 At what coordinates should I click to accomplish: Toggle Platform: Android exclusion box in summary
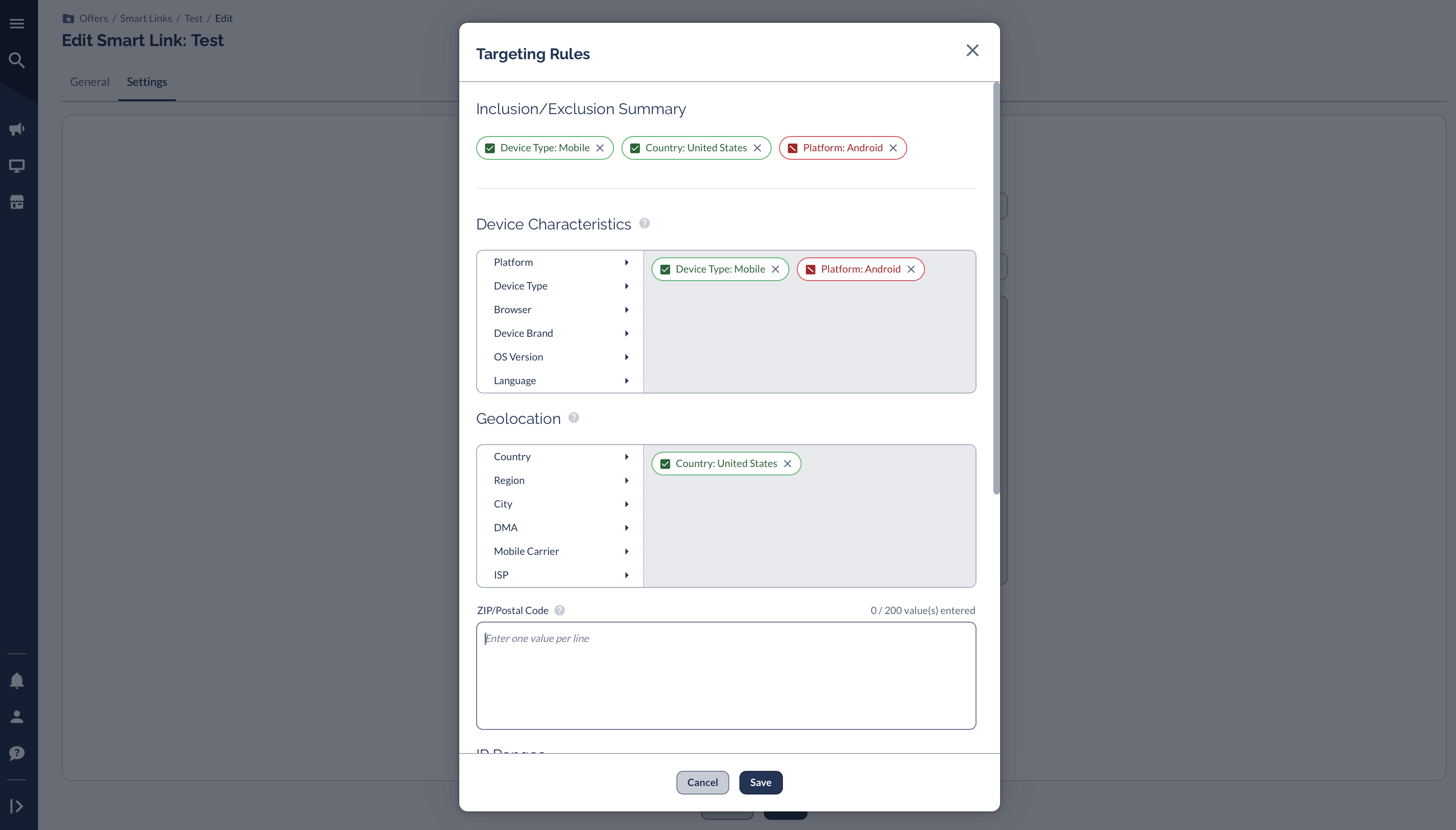[x=793, y=148]
